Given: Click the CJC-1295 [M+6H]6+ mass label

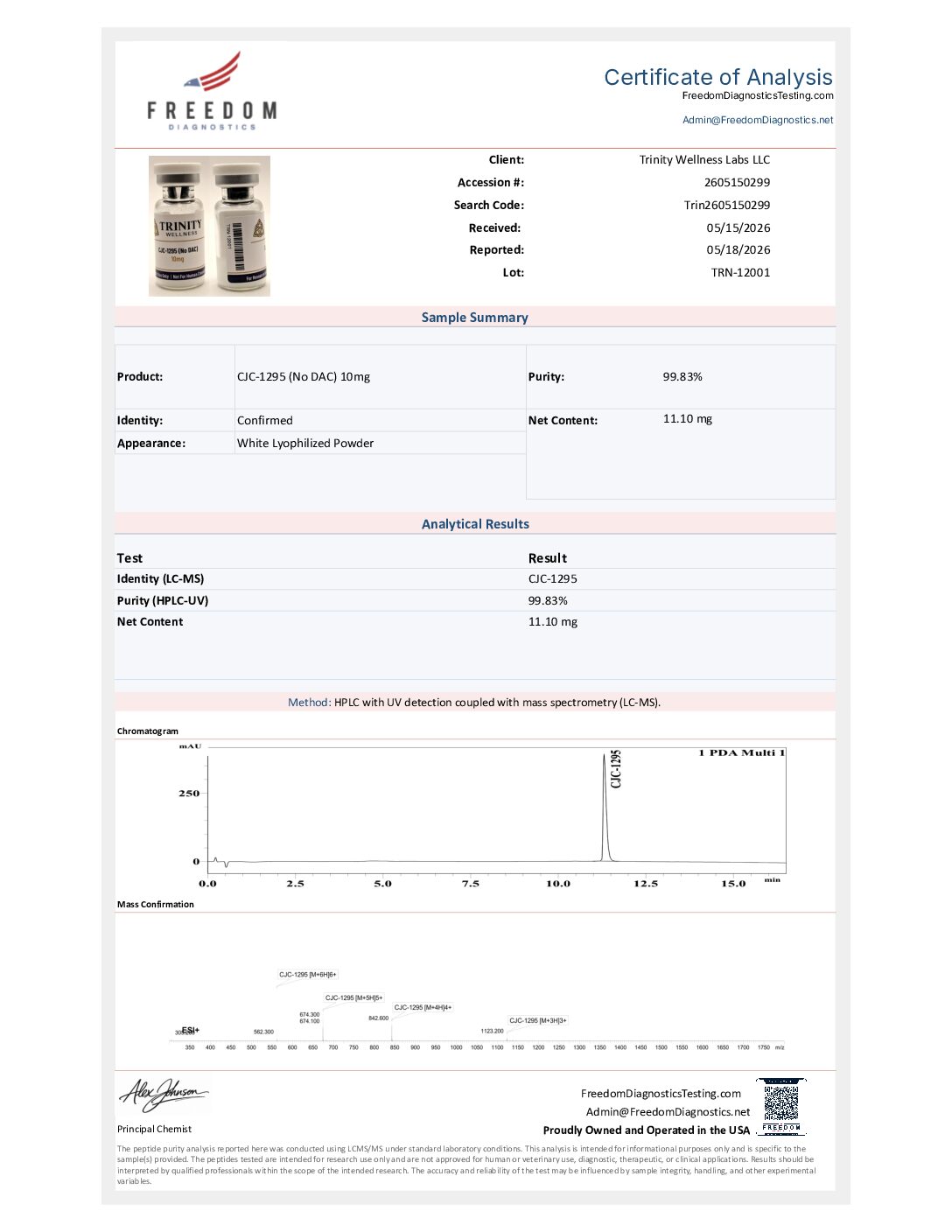Looking at the screenshot, I should tap(308, 974).
